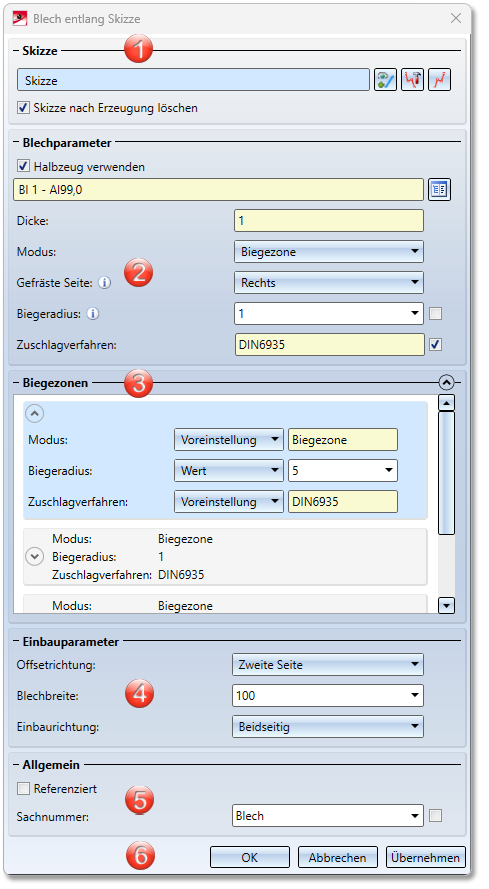Click the new sketch polyline icon
Image resolution: width=489 pixels, height=889 pixels.
click(440, 80)
